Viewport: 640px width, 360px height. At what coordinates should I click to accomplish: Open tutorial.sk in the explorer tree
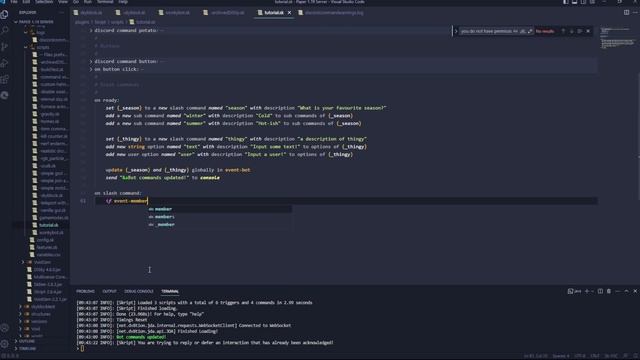click(x=49, y=225)
